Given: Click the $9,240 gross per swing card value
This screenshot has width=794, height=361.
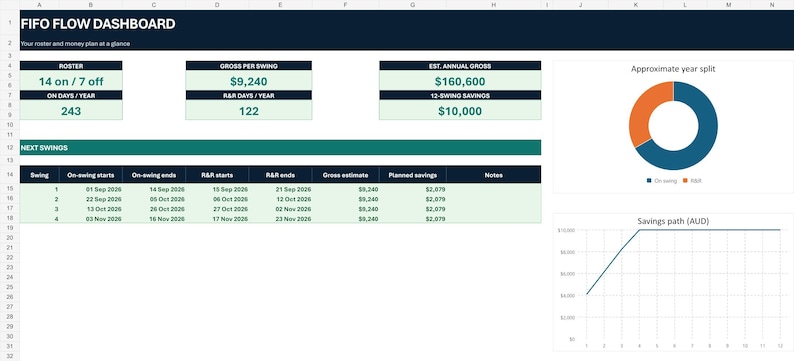Looking at the screenshot, I should point(249,81).
